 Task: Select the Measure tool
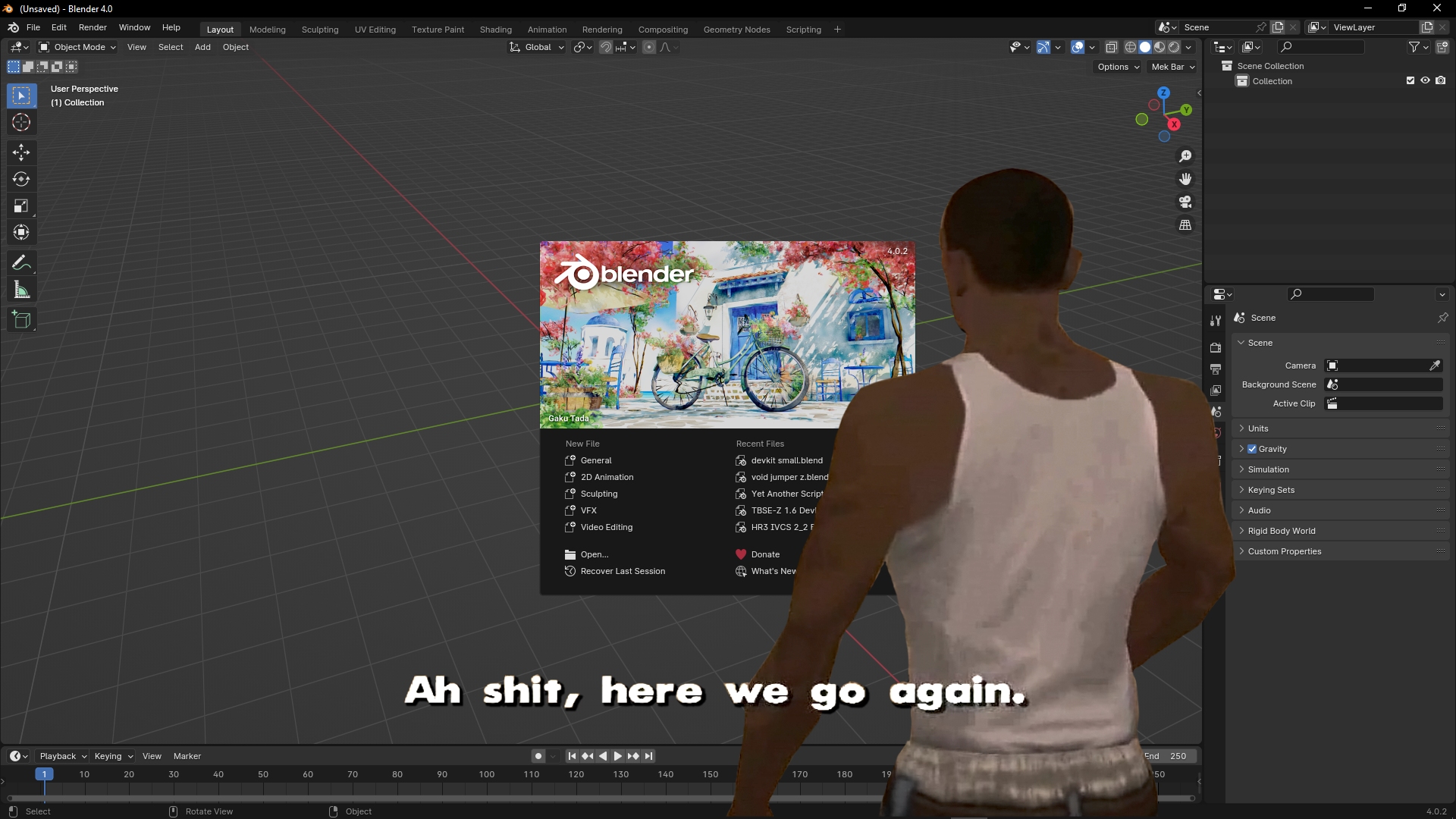point(21,290)
